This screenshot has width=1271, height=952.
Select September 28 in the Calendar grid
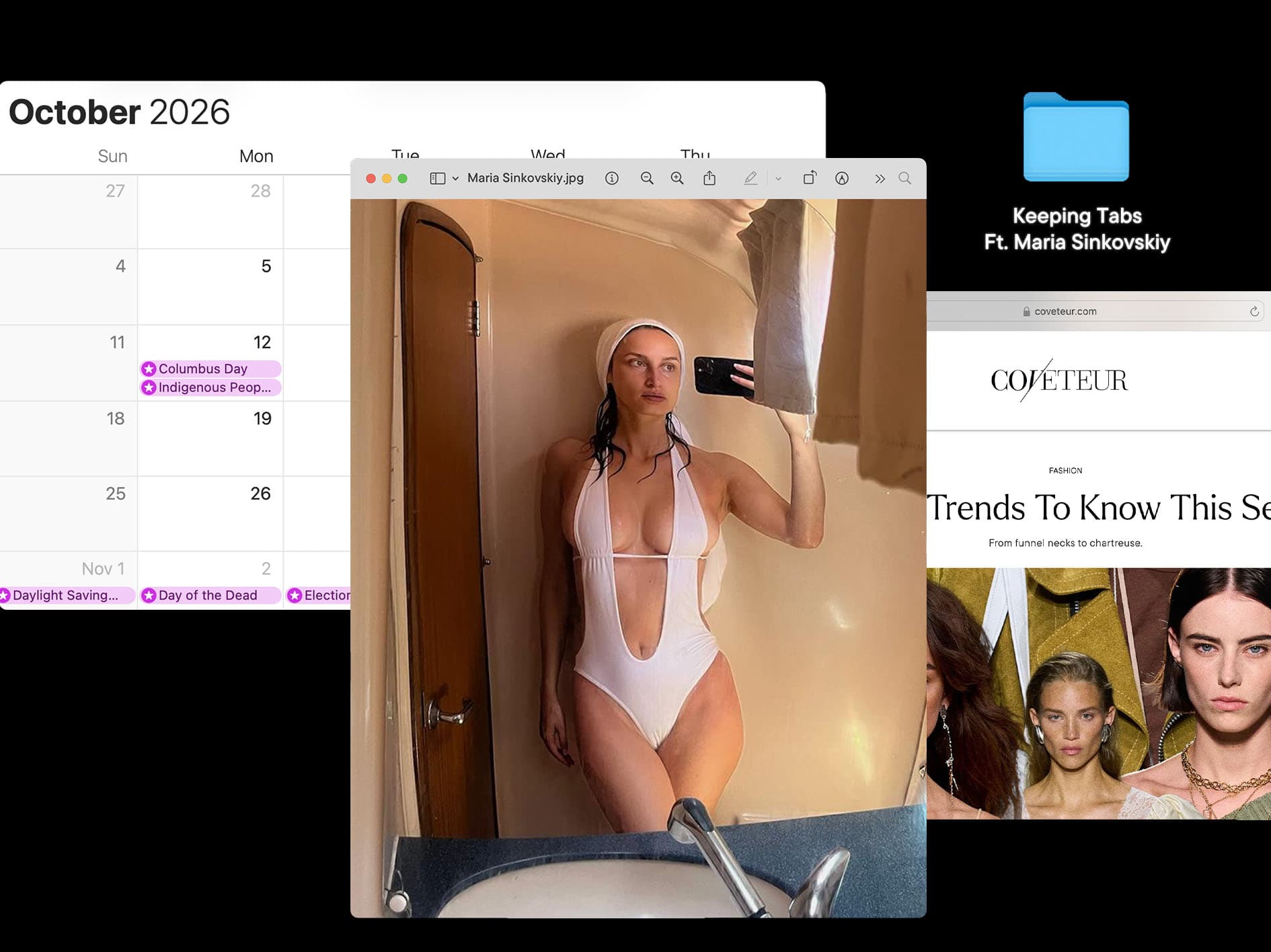click(x=210, y=212)
